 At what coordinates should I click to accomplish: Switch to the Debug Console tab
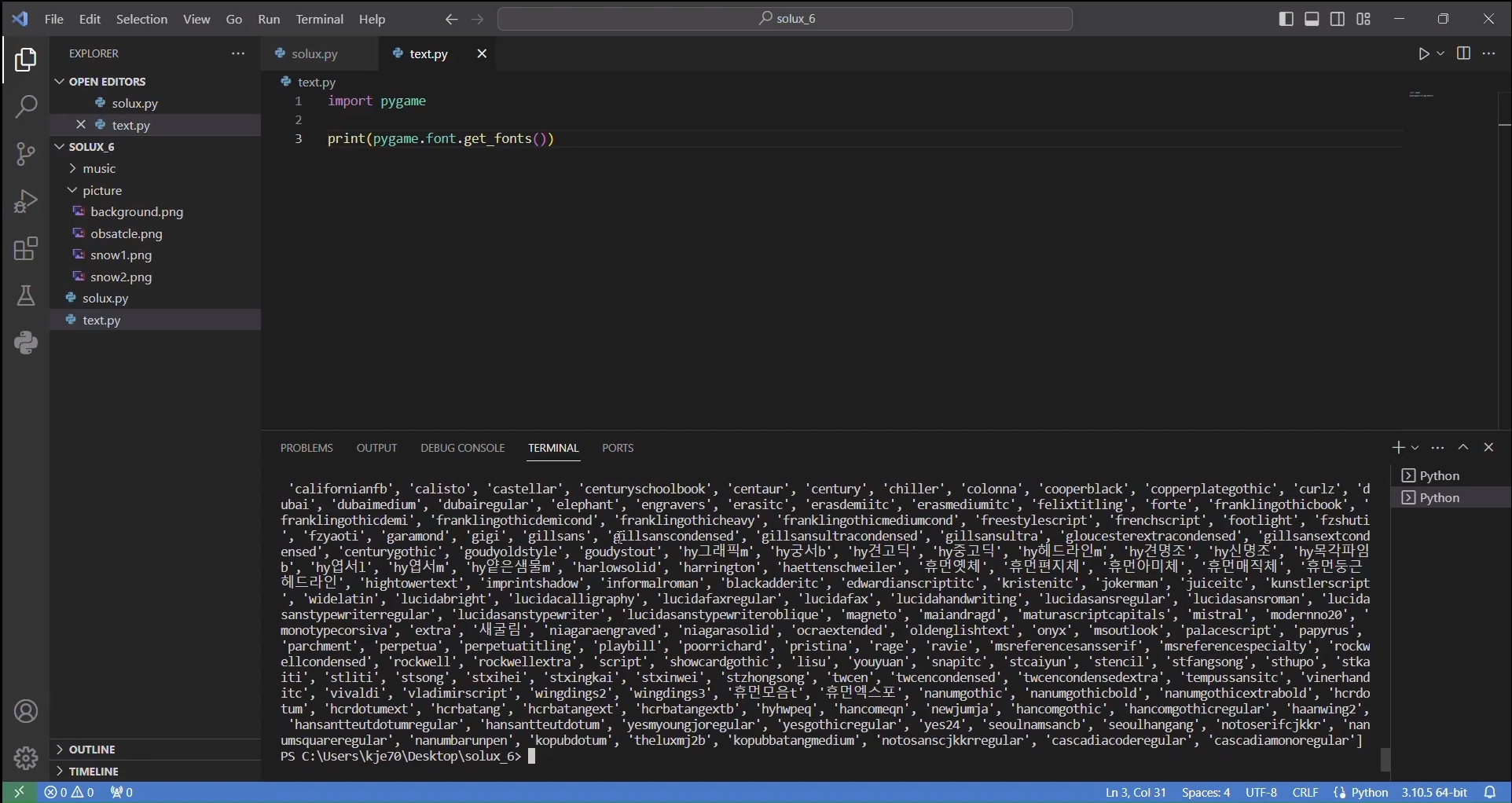coord(463,448)
